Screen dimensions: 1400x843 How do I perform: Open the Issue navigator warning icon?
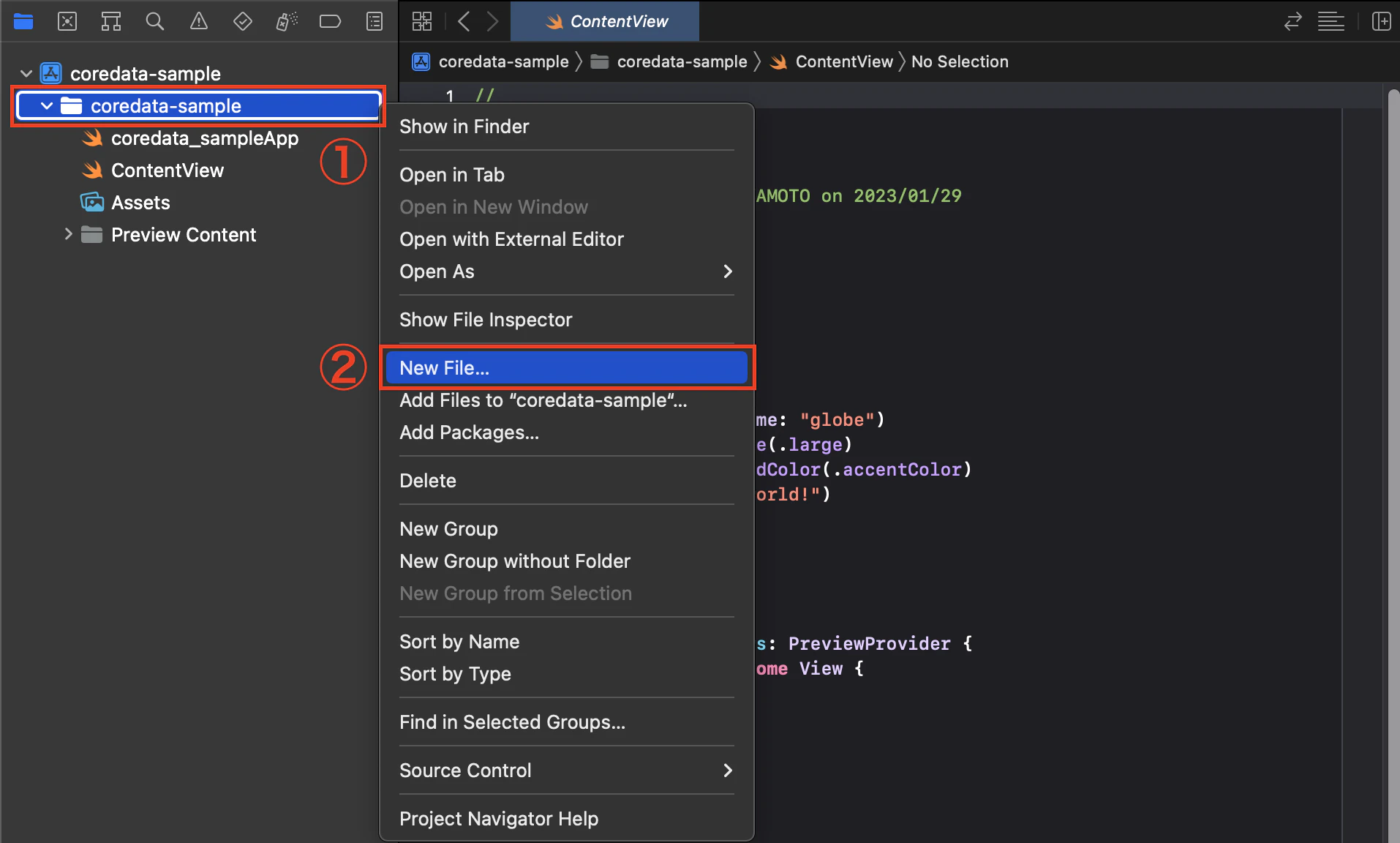click(x=198, y=21)
